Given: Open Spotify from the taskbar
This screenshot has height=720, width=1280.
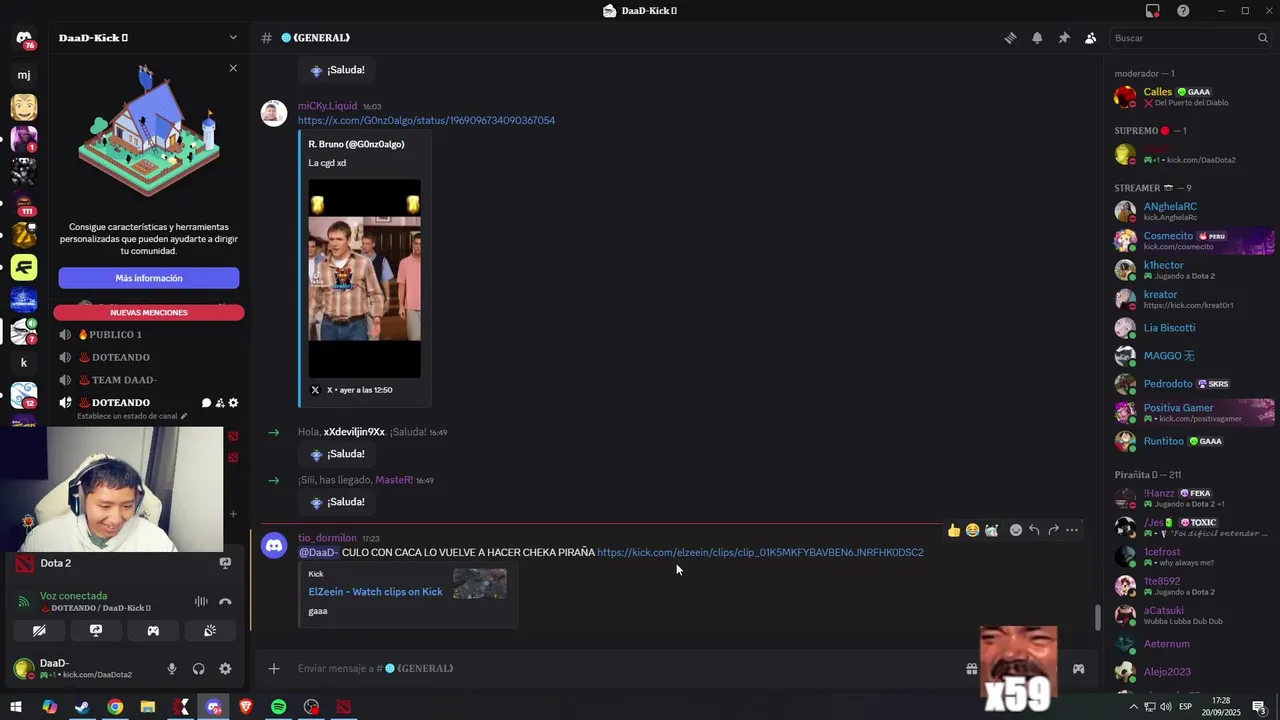Looking at the screenshot, I should click(279, 707).
